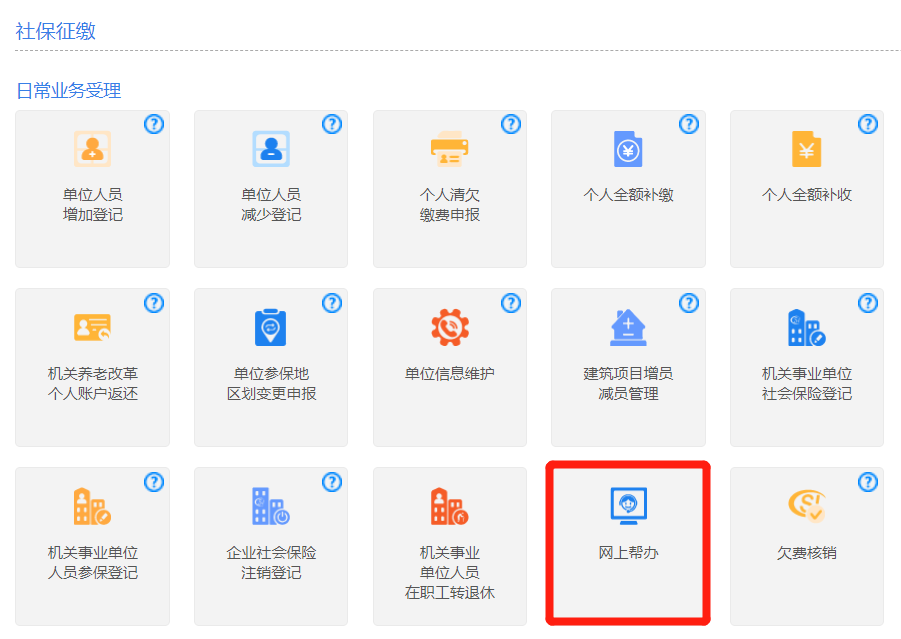
Task: Click the 个人清欠缴费申报 printer icon
Action: (449, 150)
